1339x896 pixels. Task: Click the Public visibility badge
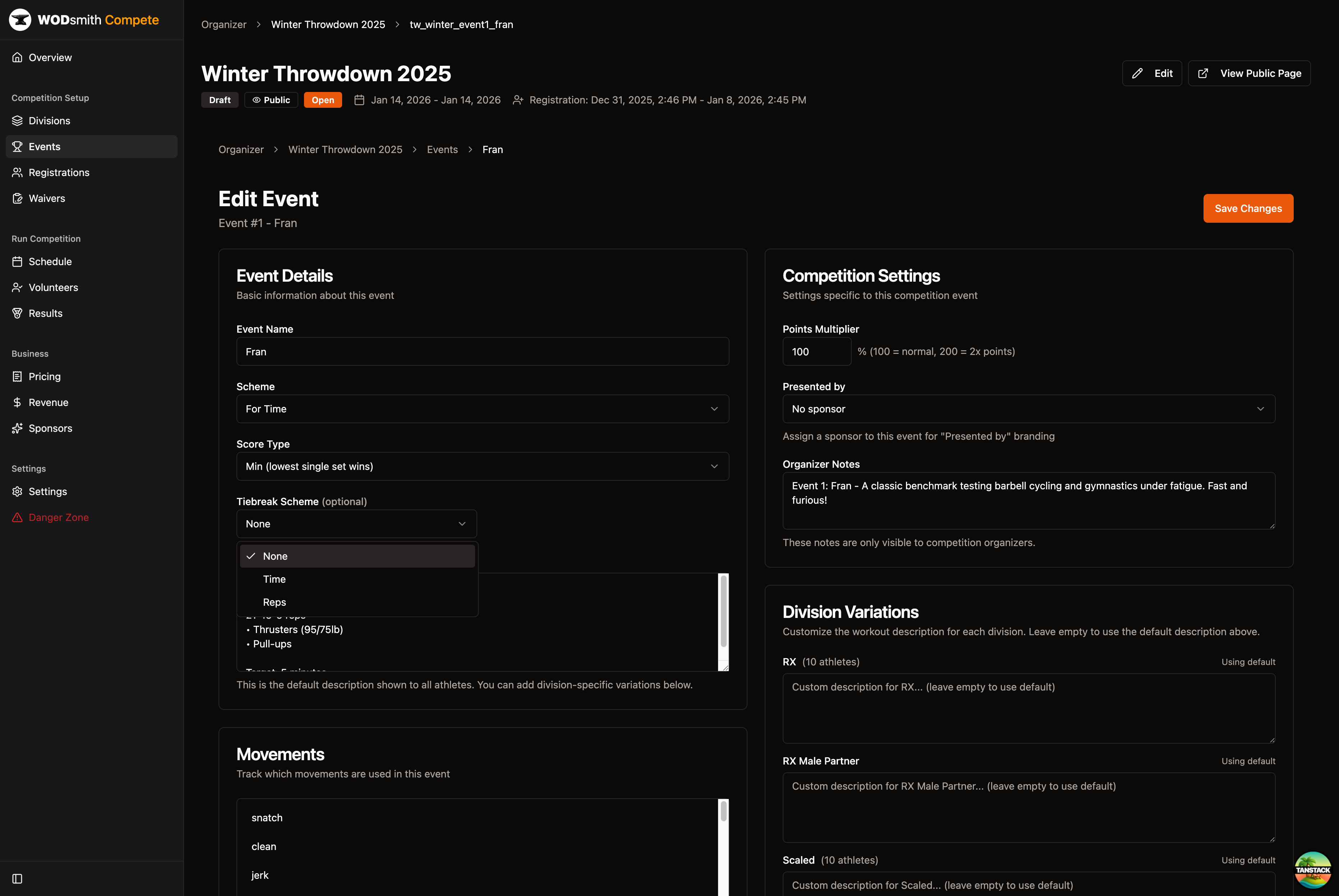[271, 100]
